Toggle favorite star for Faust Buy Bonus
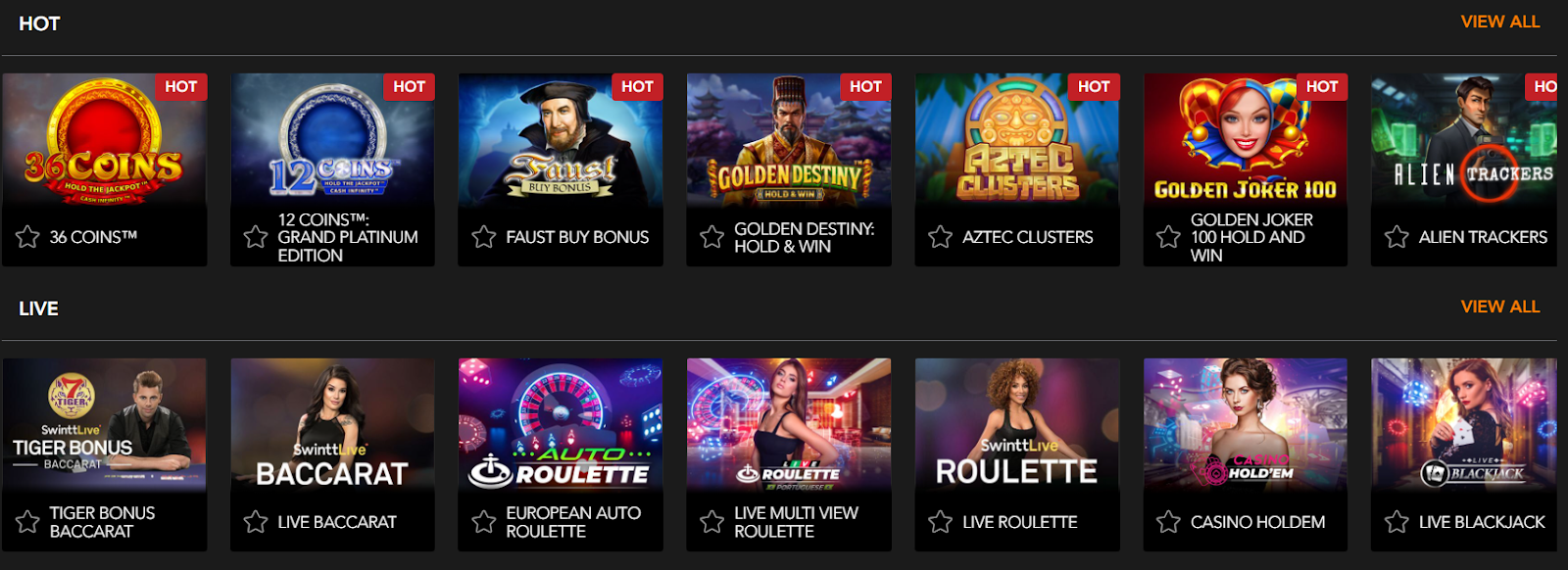 pos(484,237)
